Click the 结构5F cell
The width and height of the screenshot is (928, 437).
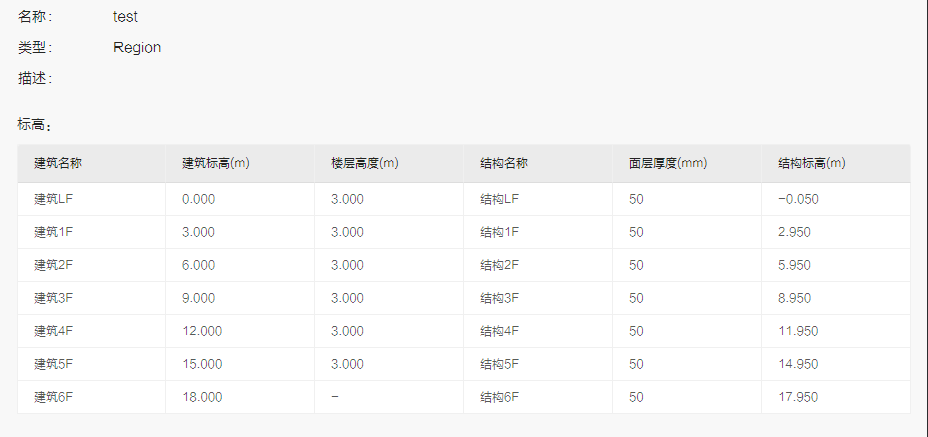[500, 364]
